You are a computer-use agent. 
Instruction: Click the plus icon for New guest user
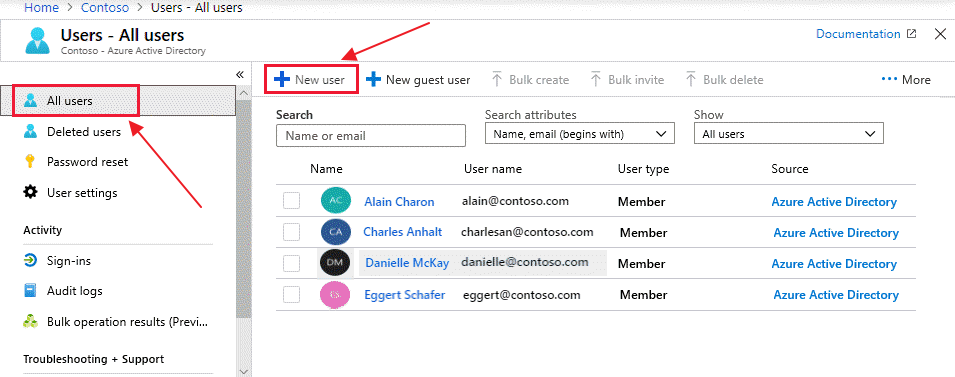[373, 80]
